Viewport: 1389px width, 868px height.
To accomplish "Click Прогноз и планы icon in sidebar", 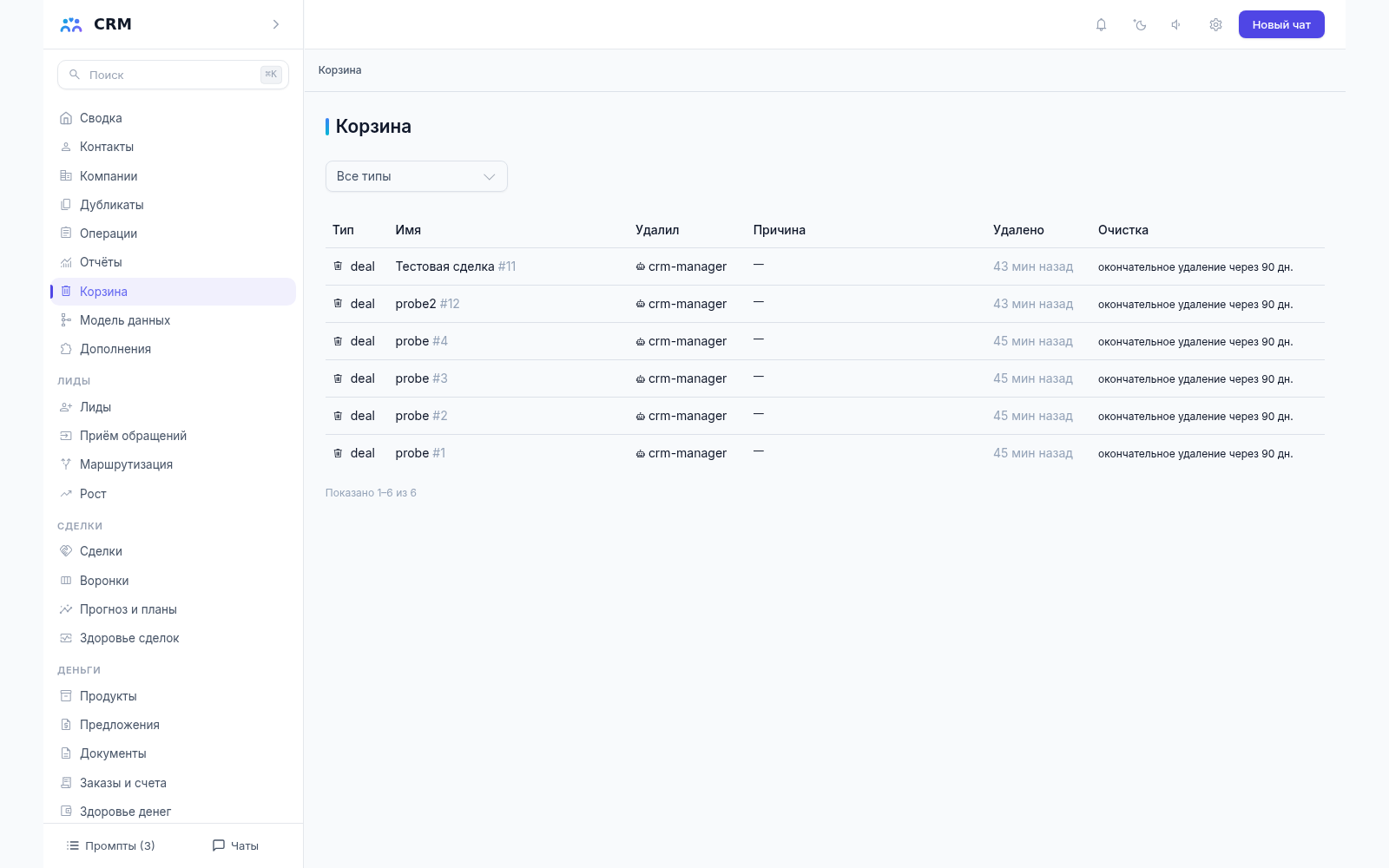I will pyautogui.click(x=66, y=609).
